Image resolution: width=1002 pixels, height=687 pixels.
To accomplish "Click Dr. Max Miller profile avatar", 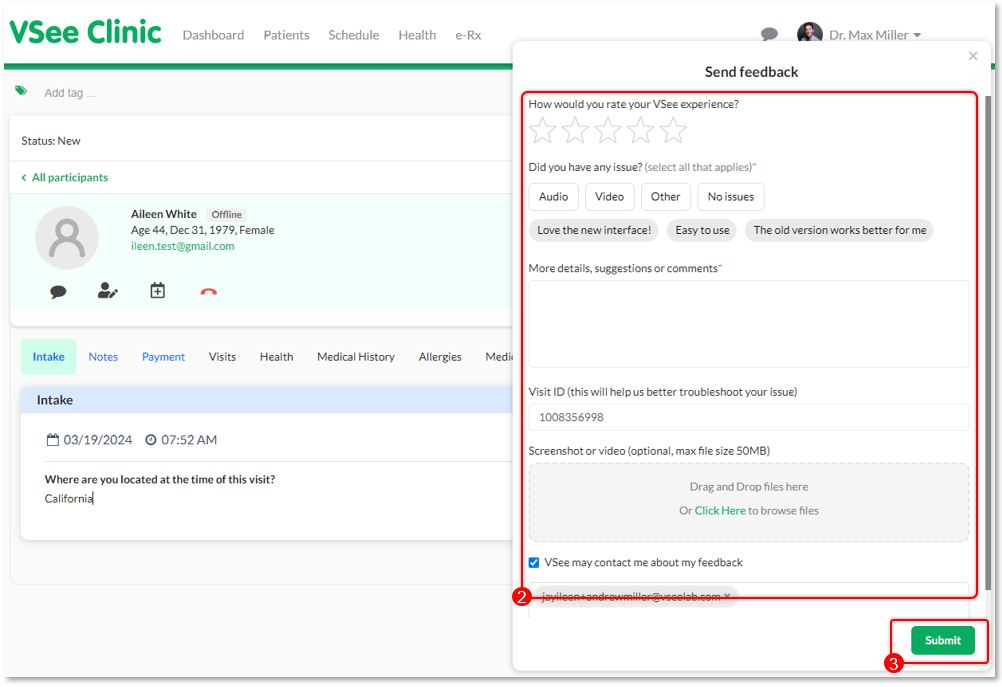I will tap(810, 33).
